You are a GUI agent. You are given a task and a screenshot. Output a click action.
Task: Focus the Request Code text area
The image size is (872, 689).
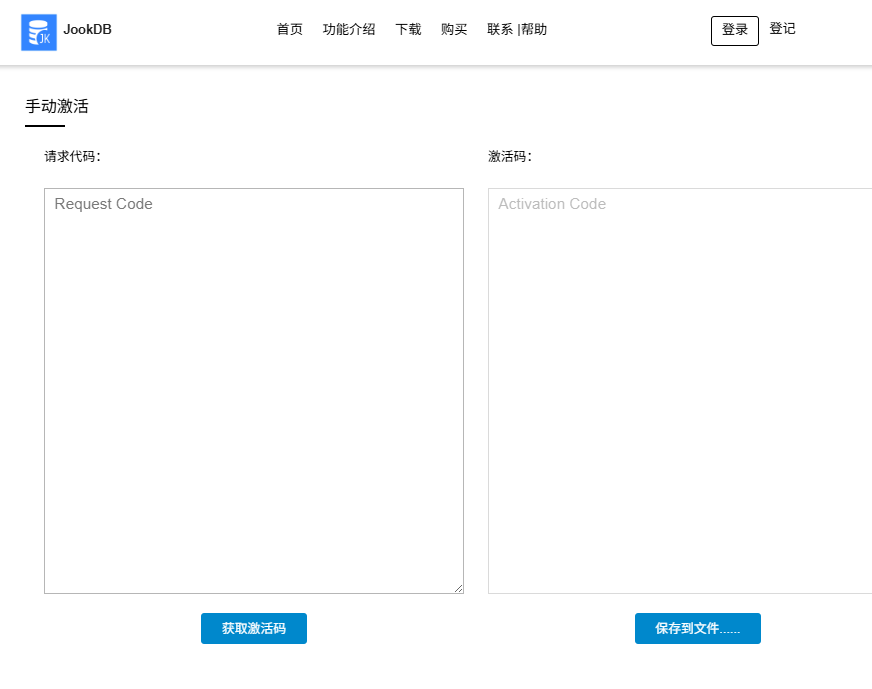[254, 390]
